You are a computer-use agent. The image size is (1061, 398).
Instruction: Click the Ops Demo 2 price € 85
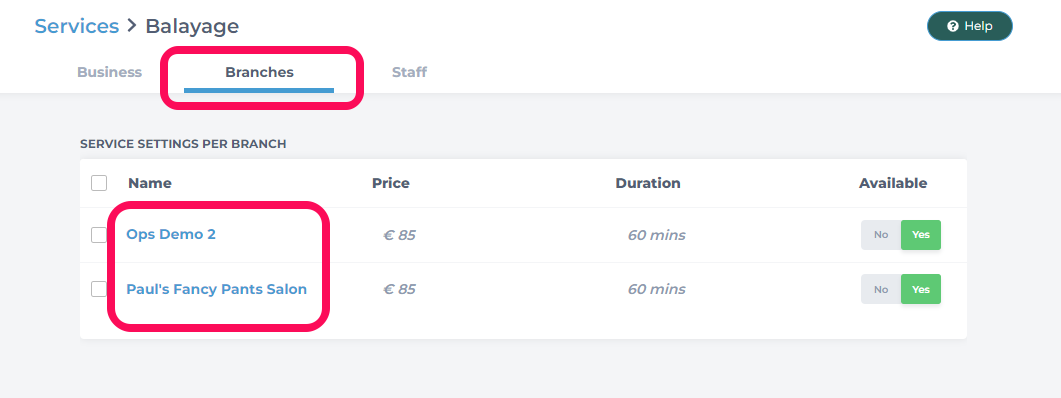tap(399, 235)
